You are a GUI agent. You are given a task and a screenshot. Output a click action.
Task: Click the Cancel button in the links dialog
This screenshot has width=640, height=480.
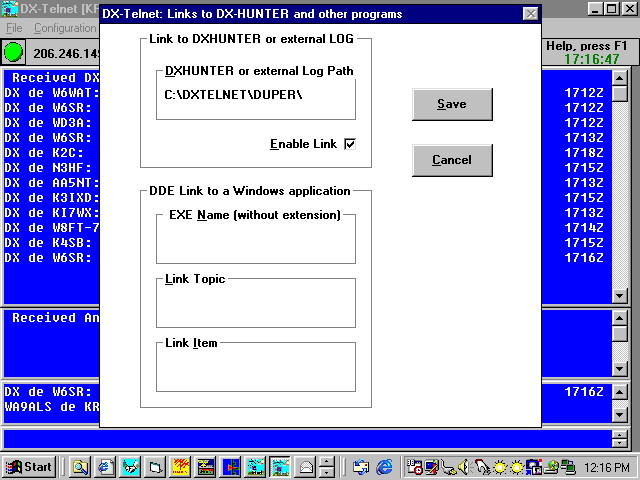[452, 160]
